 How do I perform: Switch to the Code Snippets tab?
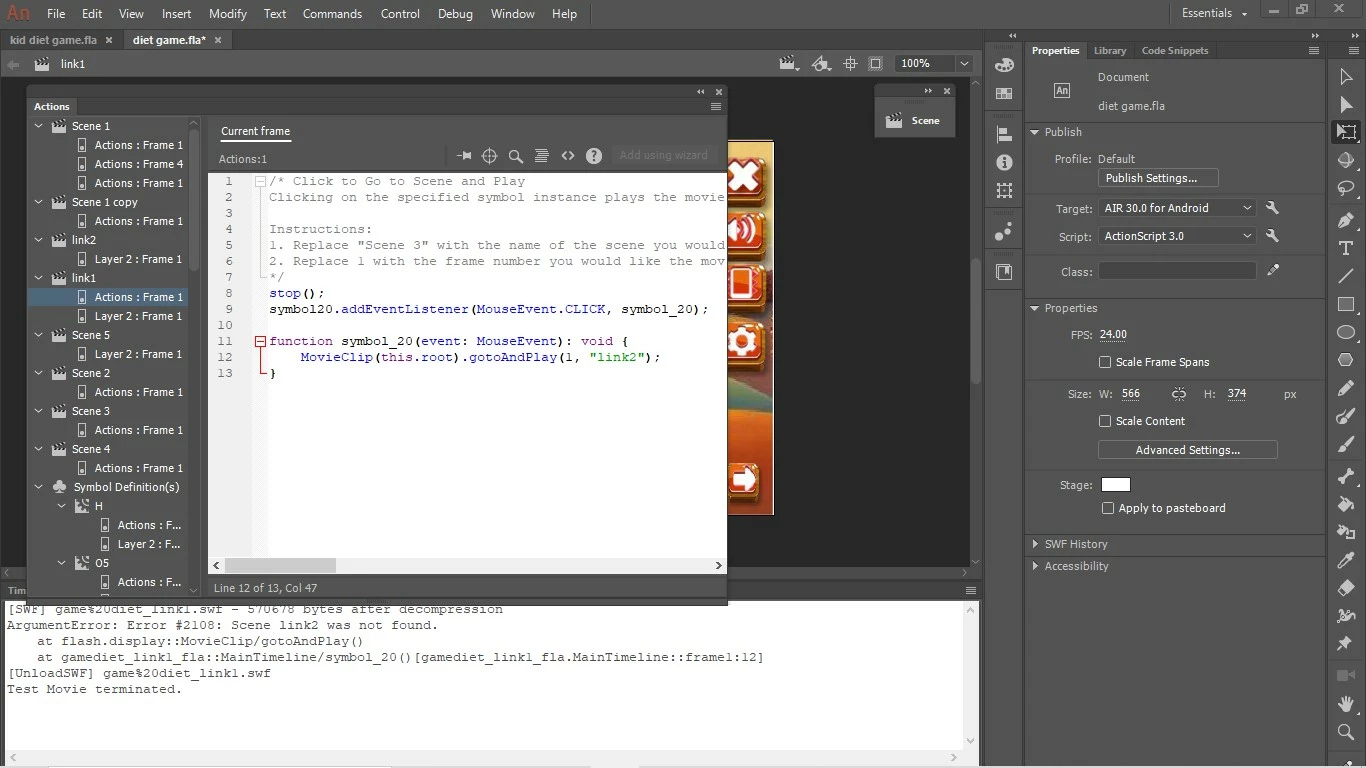[x=1175, y=50]
